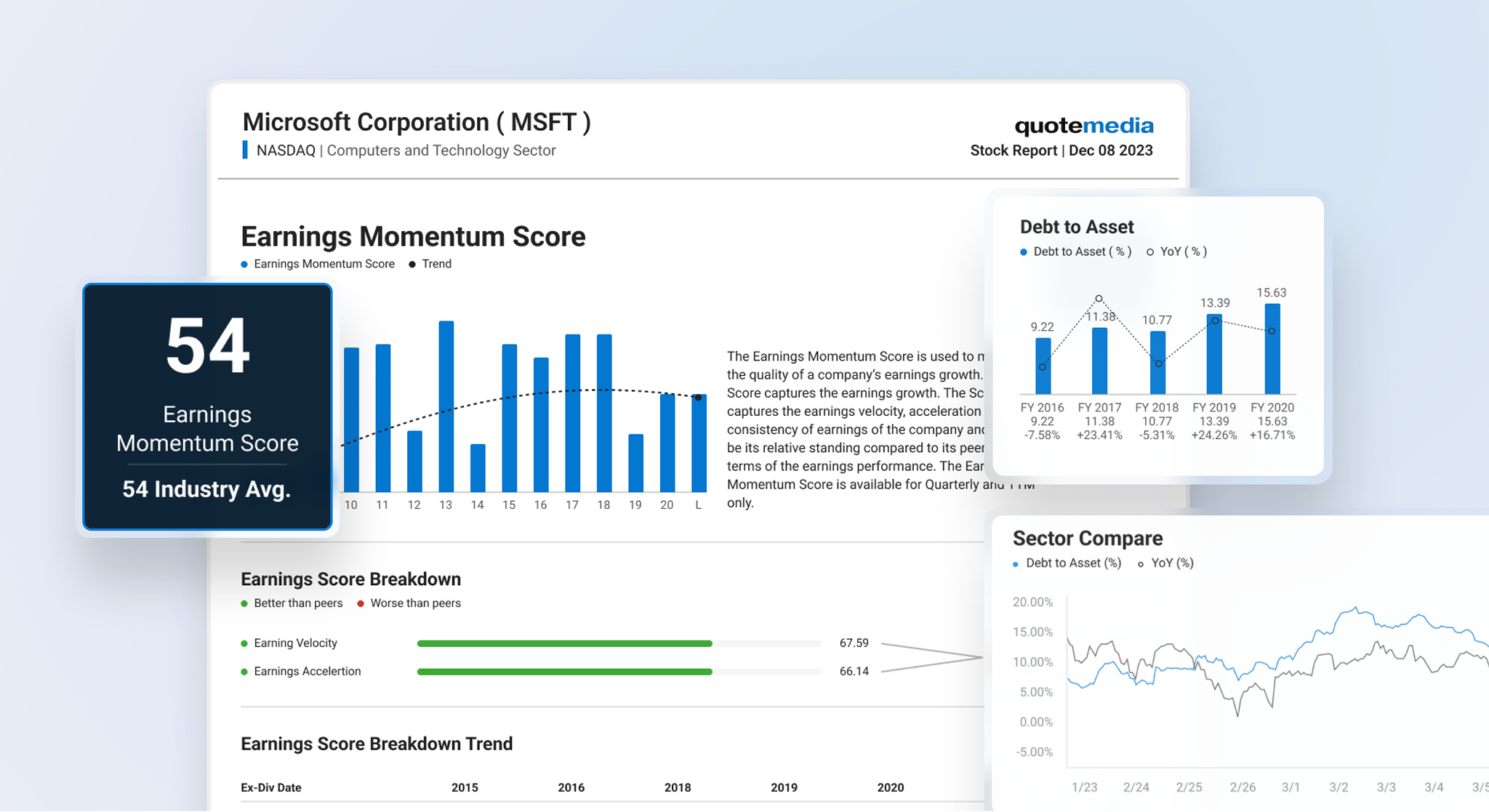
Task: Click the bar above label 19
Action: (x=635, y=463)
